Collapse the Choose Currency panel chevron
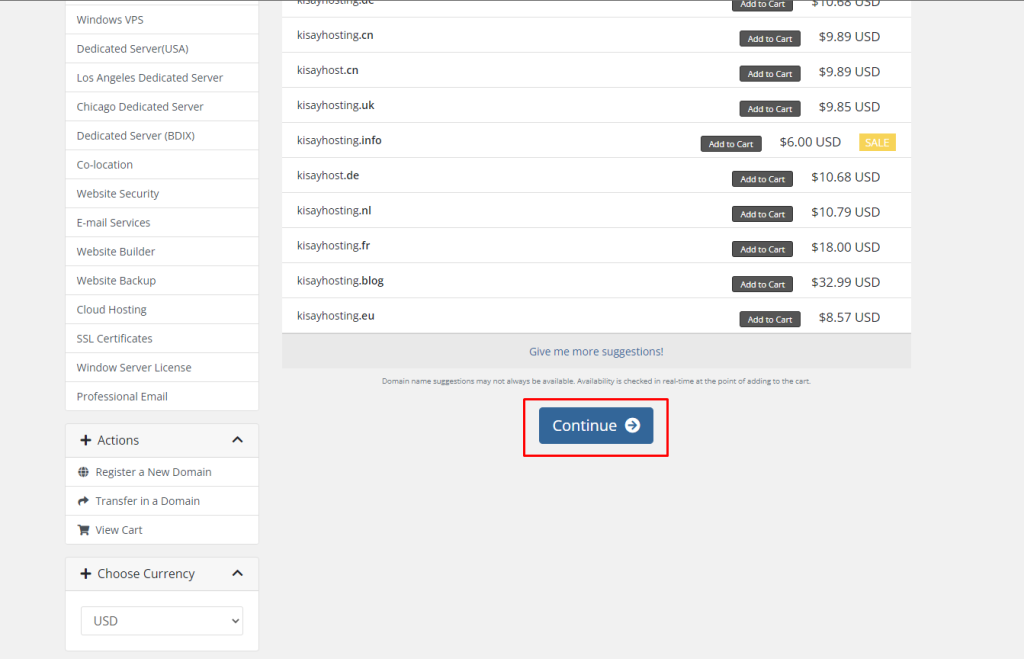 [x=237, y=574]
